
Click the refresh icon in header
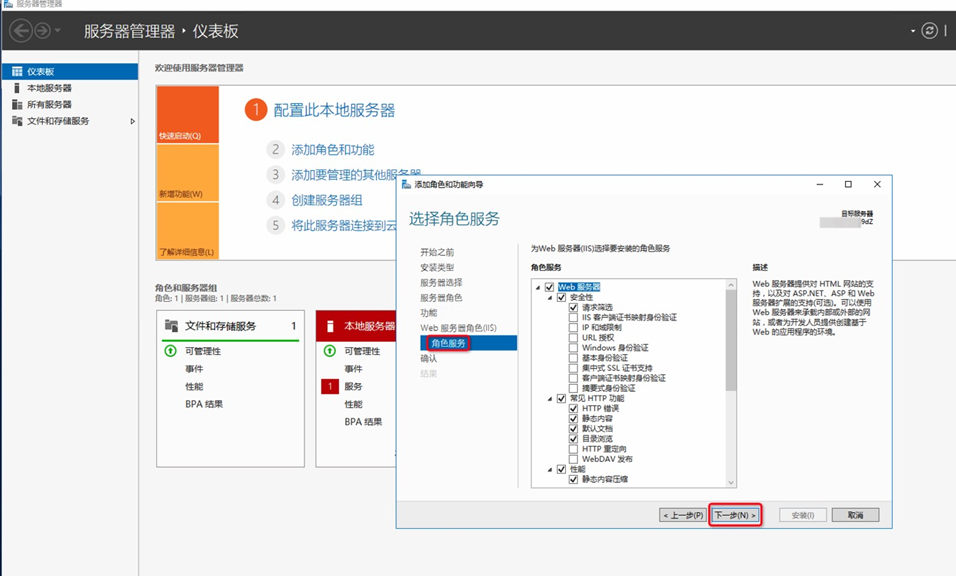930,31
